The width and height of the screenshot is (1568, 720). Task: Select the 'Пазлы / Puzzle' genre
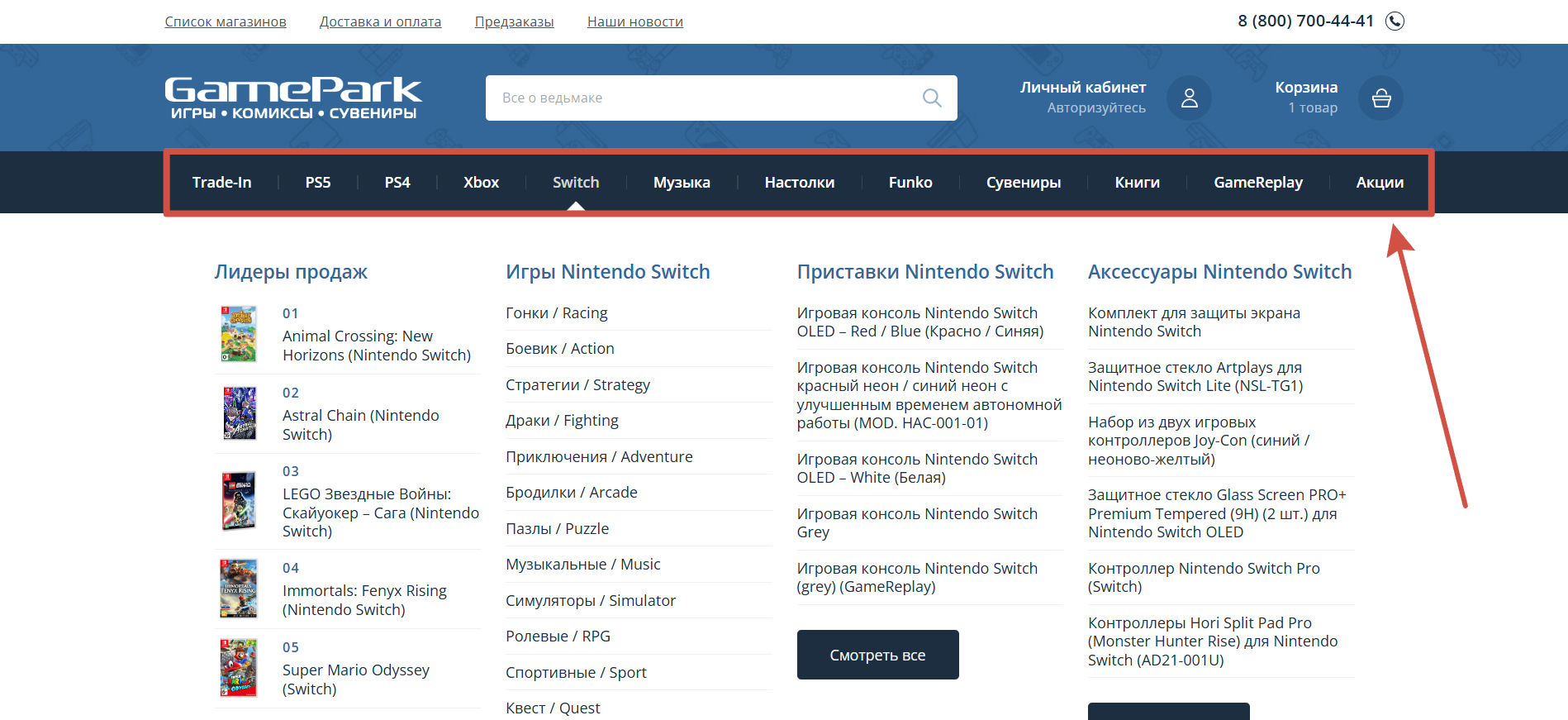point(558,528)
